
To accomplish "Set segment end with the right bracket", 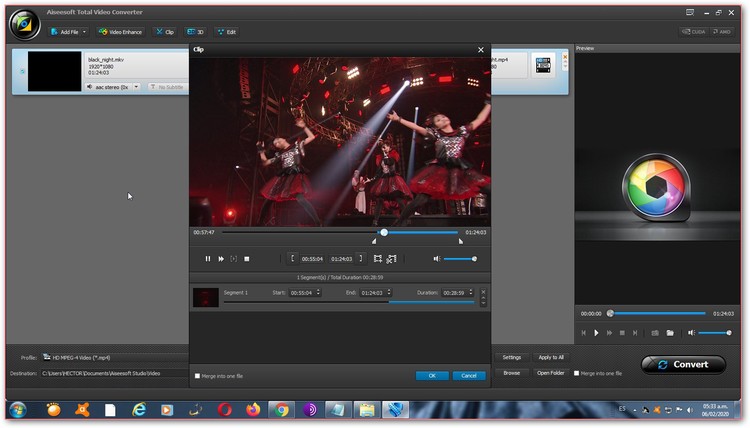I will (x=361, y=258).
